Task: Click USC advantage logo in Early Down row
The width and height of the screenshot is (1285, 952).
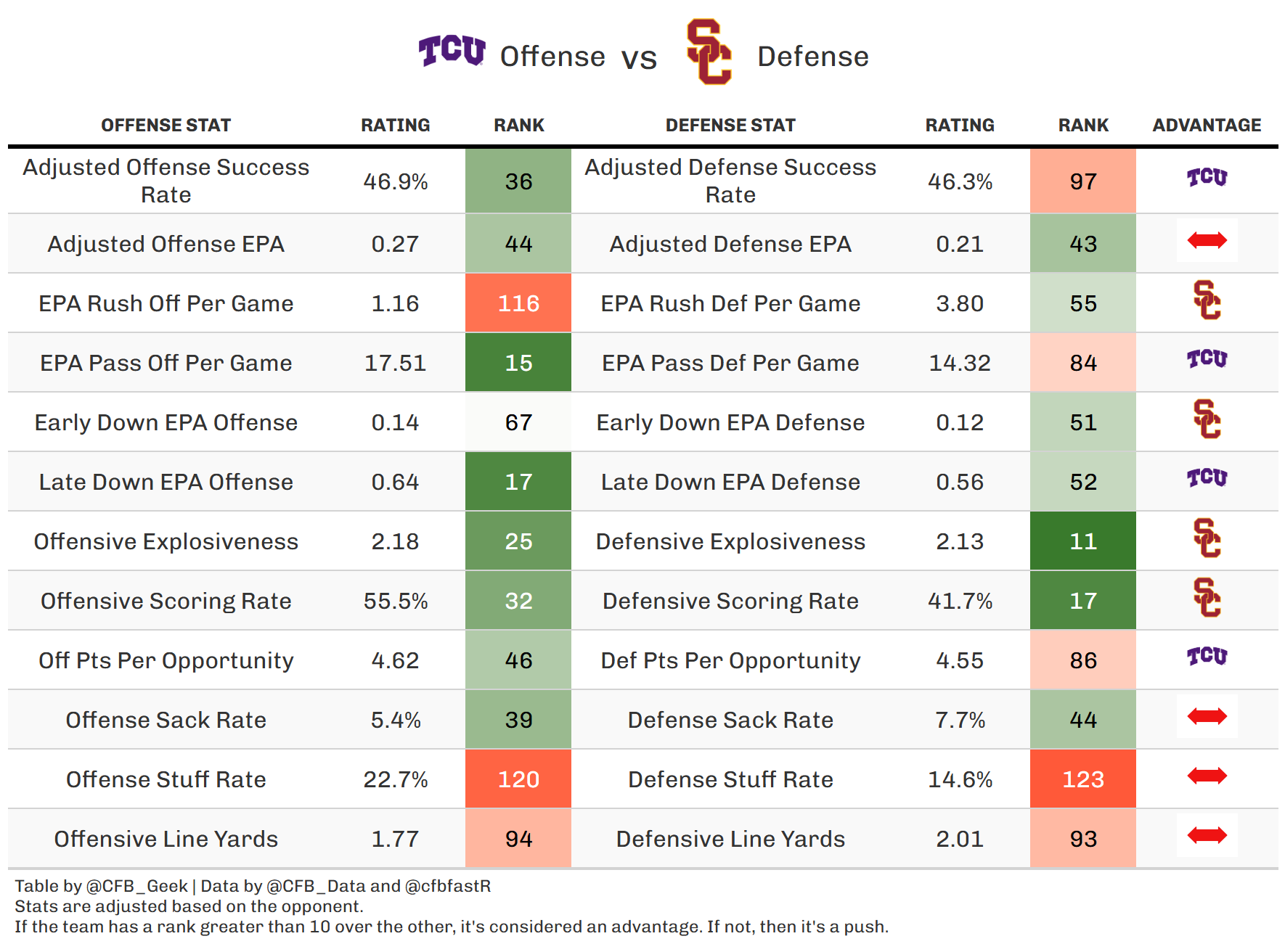Action: [1207, 419]
